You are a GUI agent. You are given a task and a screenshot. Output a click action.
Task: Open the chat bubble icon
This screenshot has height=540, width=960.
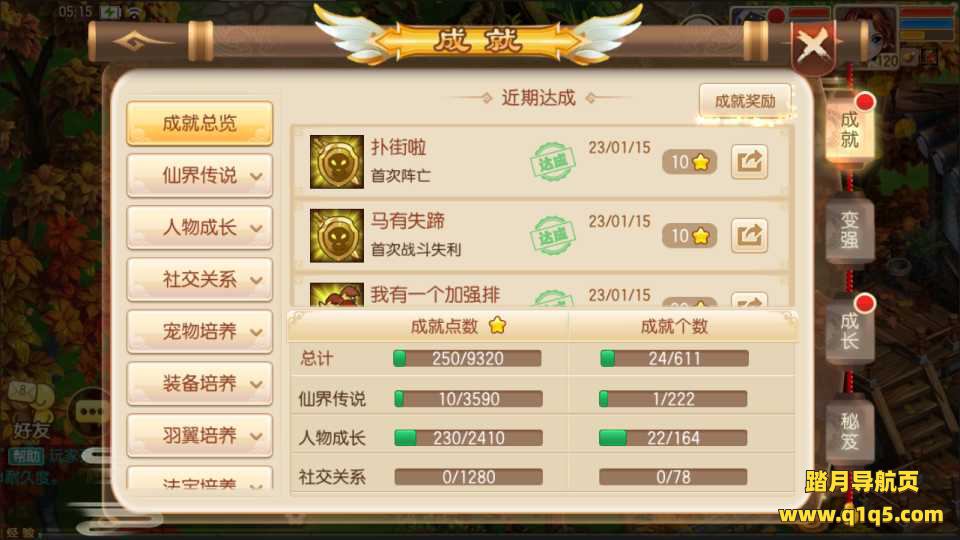coord(92,412)
